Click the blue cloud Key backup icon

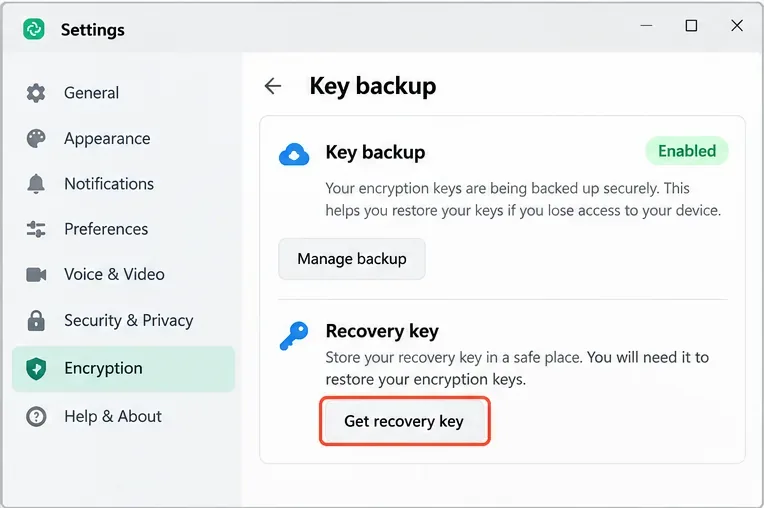(294, 154)
